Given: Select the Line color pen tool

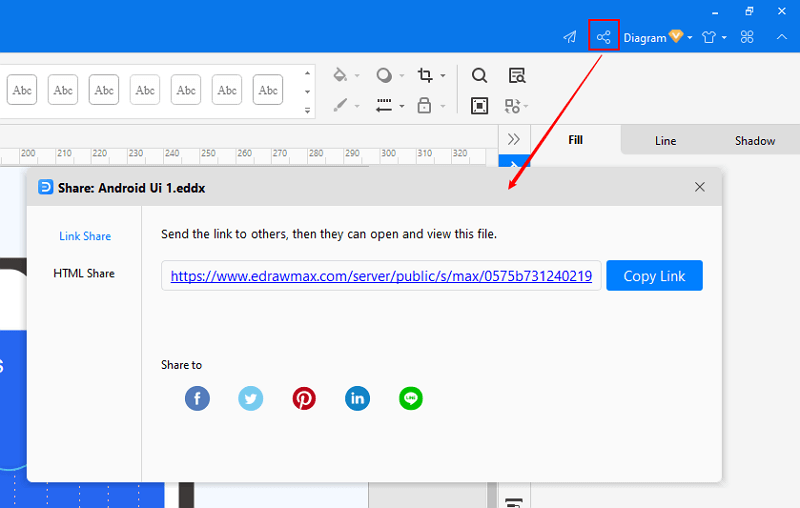Looking at the screenshot, I should tap(340, 105).
